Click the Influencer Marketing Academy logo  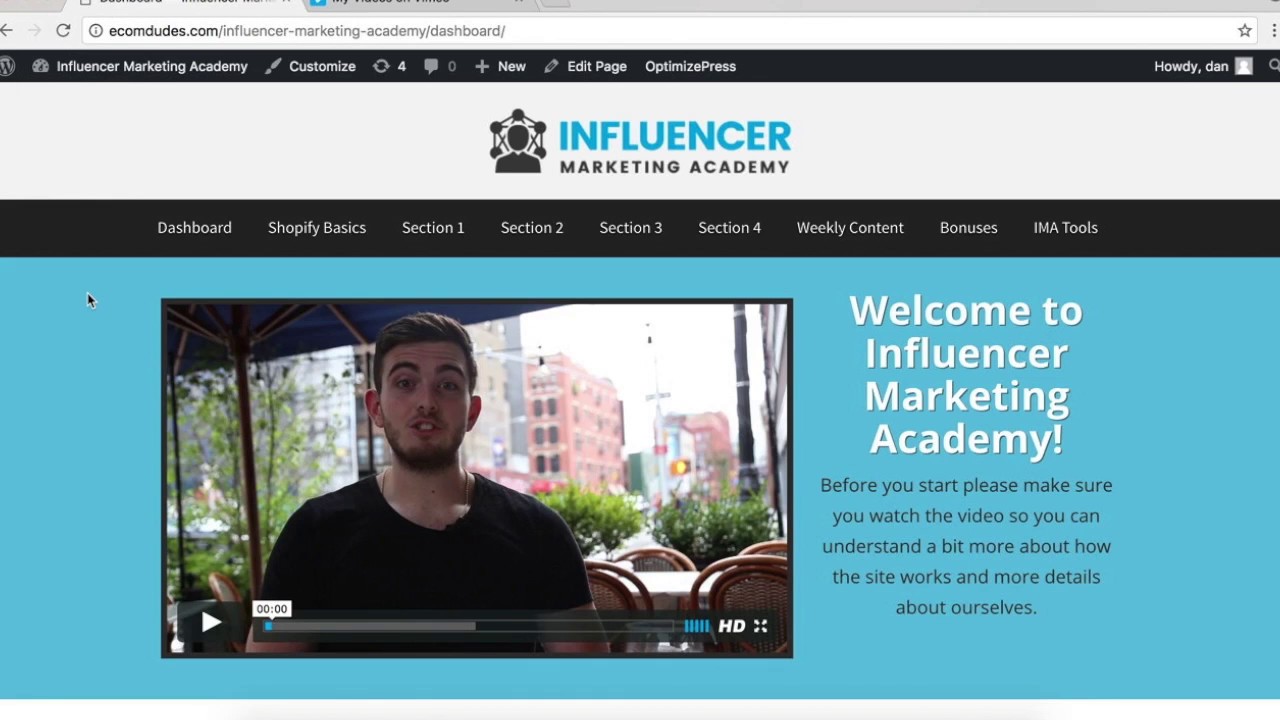[640, 141]
